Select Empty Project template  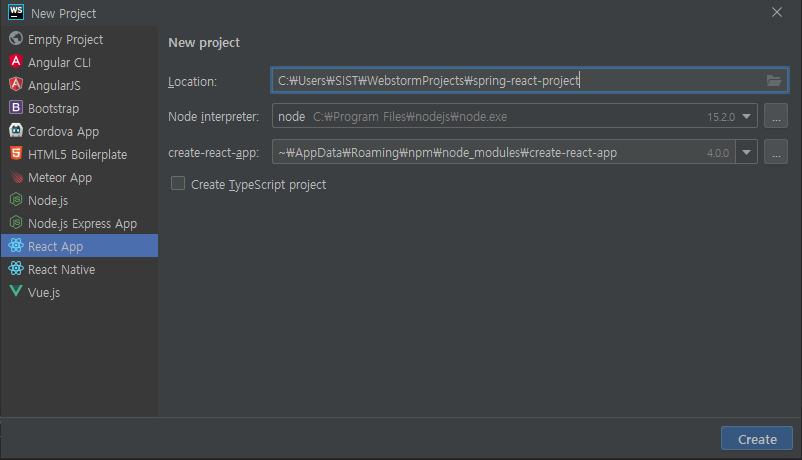[x=79, y=39]
